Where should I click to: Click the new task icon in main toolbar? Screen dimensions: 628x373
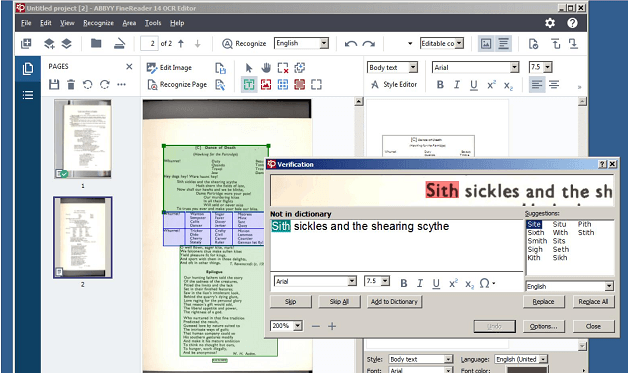26,43
